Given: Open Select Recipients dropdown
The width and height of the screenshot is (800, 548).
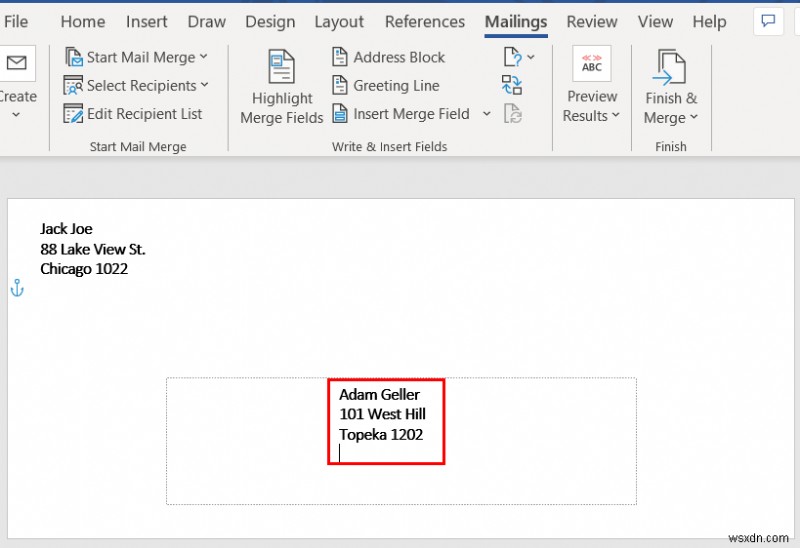Looking at the screenshot, I should click(x=137, y=85).
